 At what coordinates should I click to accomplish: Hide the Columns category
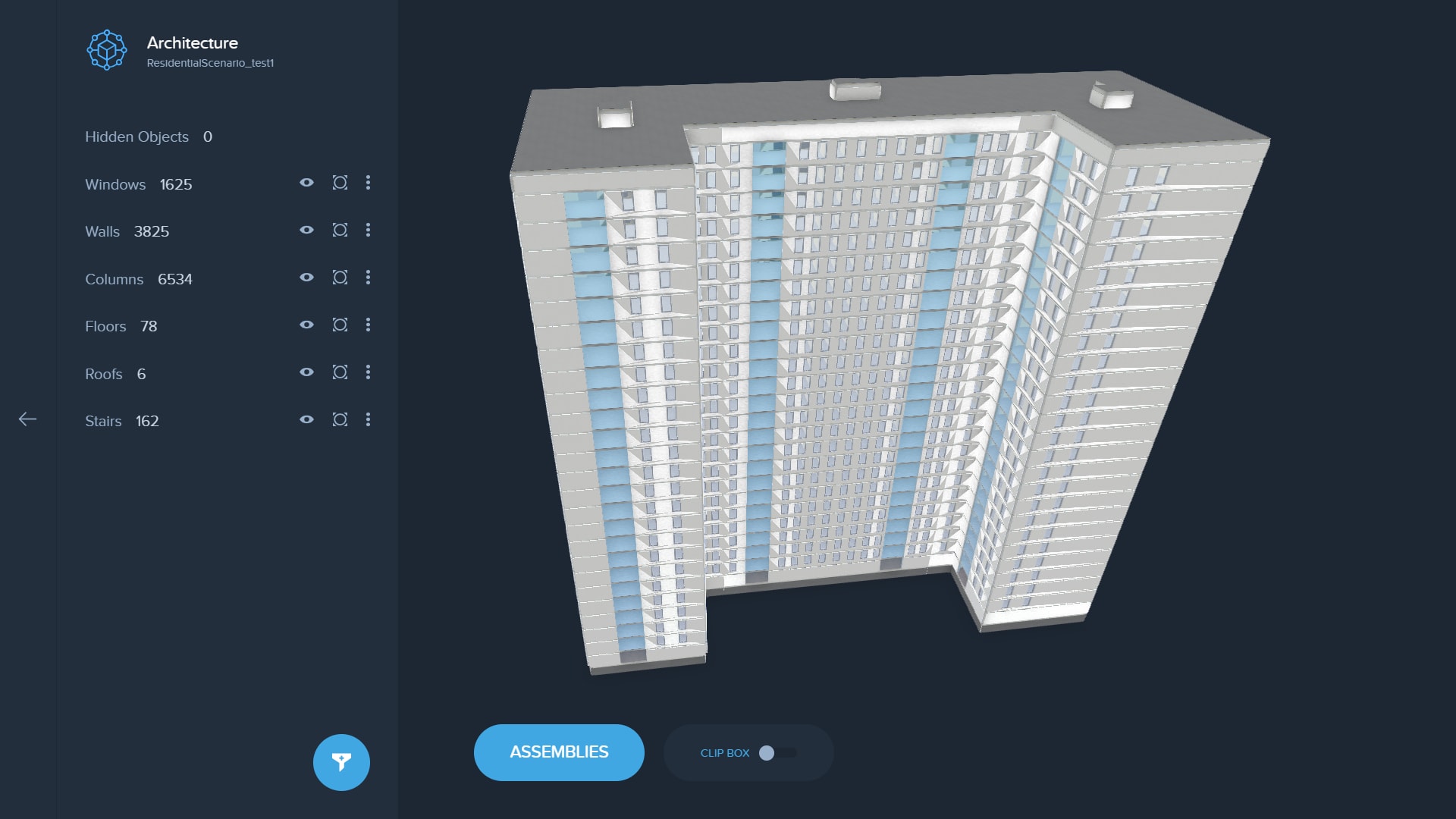tap(306, 278)
